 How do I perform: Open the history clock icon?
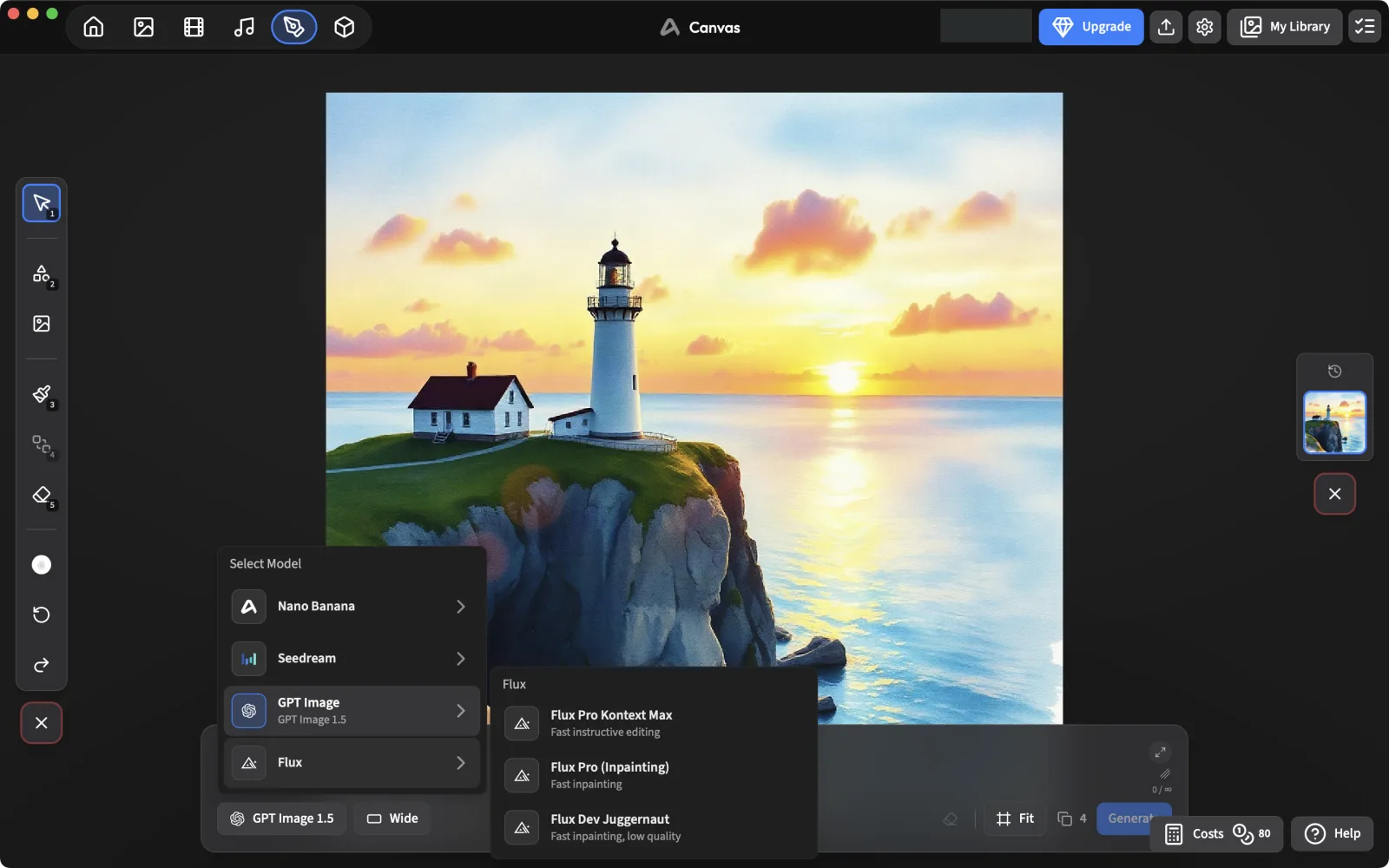[1335, 372]
